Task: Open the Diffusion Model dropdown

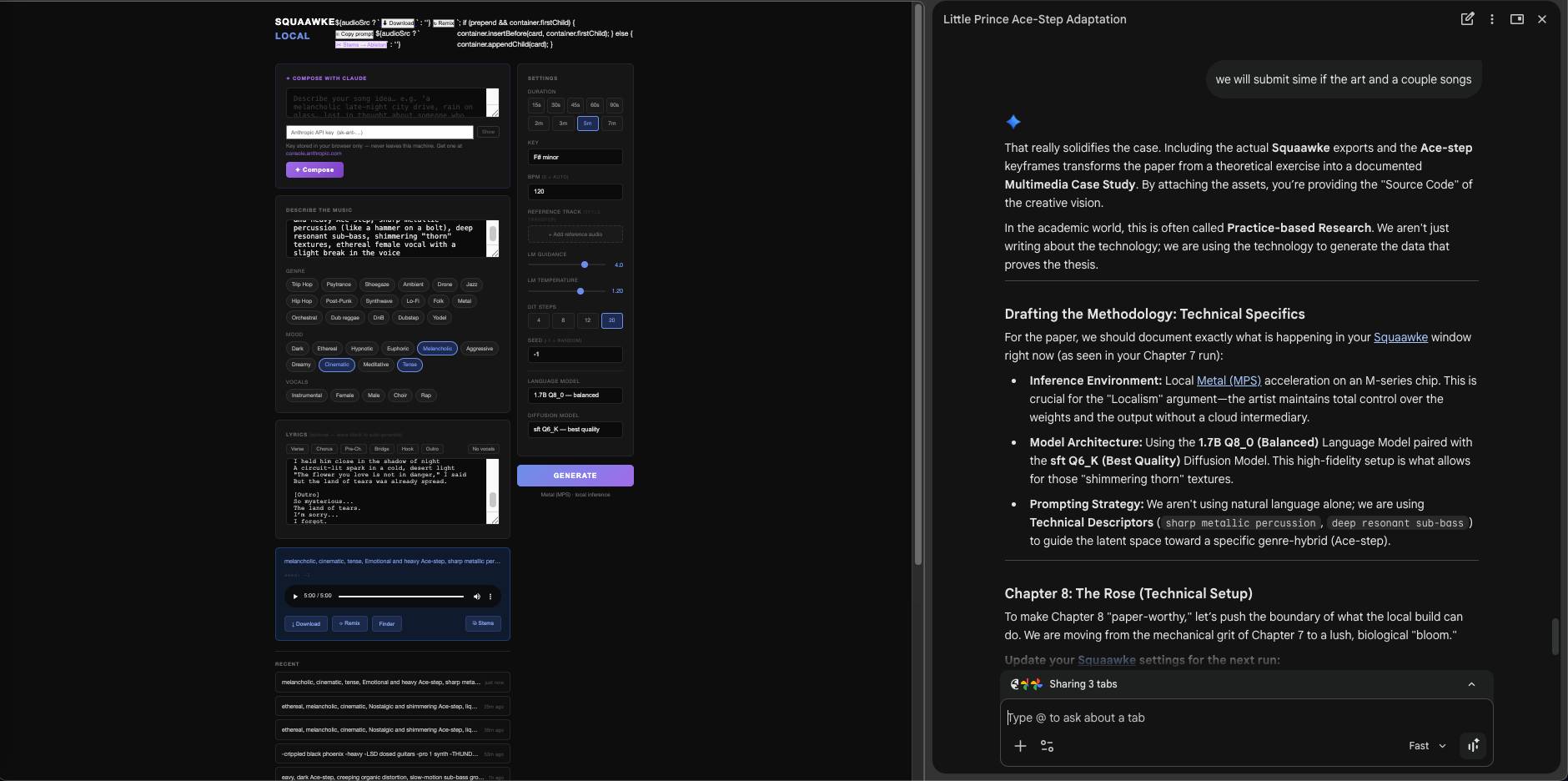Action: coord(575,430)
